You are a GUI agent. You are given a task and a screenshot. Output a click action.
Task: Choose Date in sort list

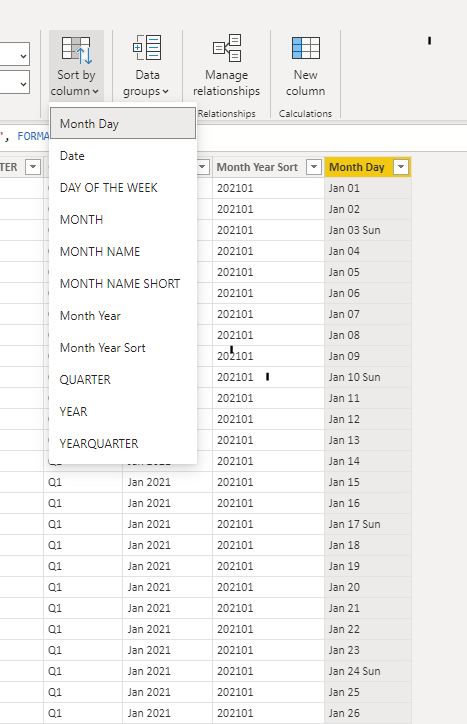(123, 156)
